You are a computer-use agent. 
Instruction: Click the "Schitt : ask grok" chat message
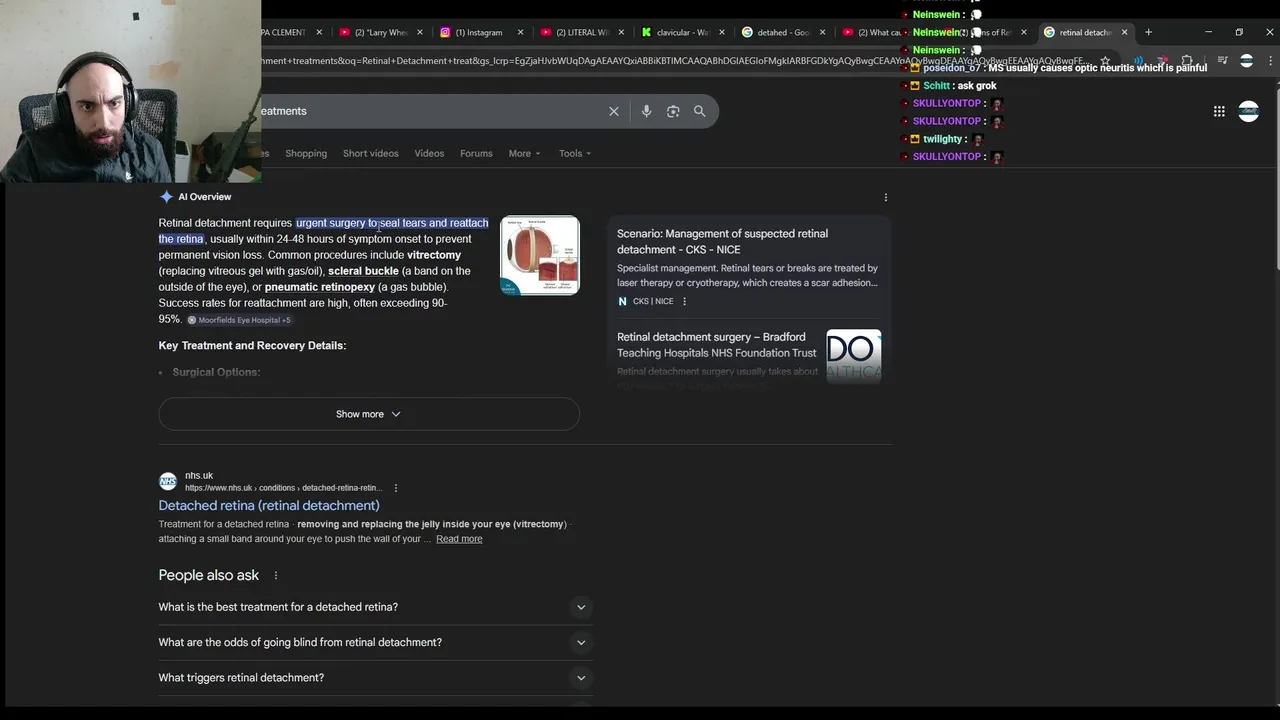click(959, 86)
